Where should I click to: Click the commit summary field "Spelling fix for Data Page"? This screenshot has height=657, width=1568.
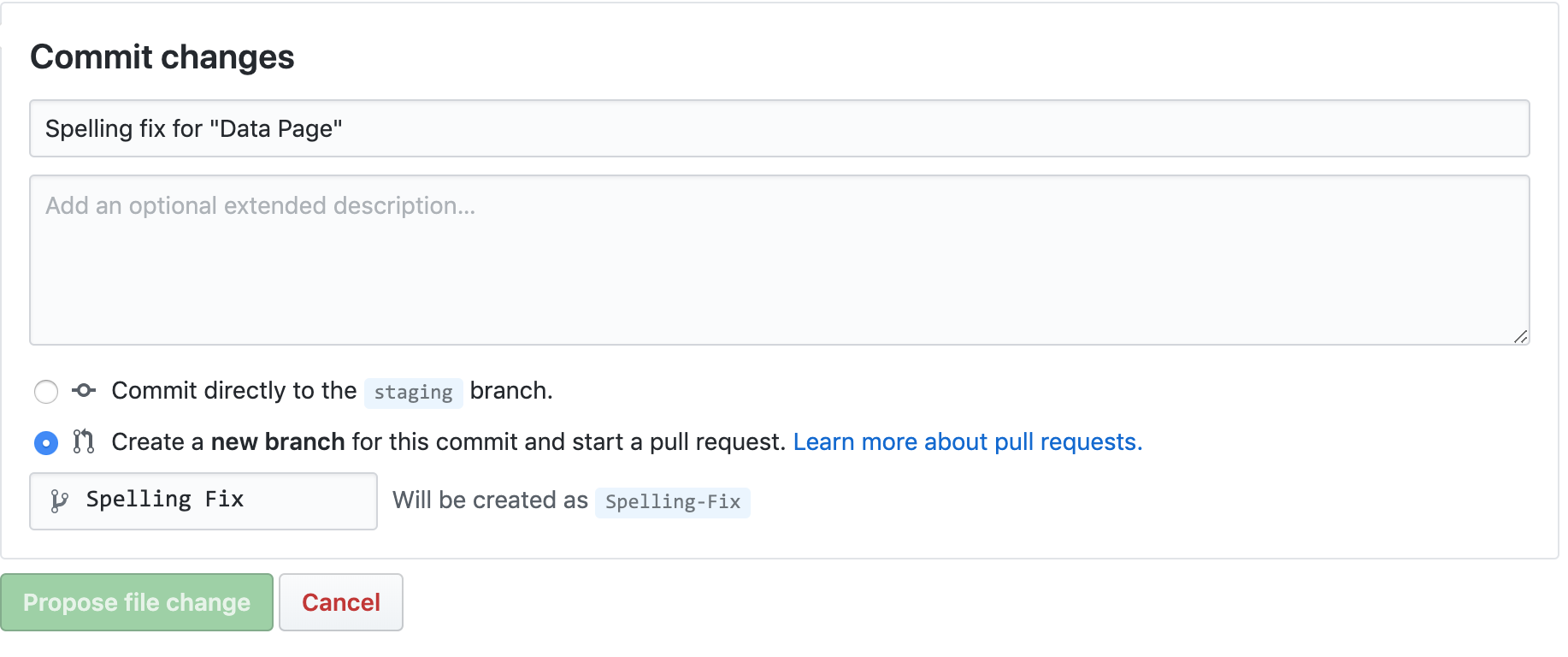pos(779,128)
